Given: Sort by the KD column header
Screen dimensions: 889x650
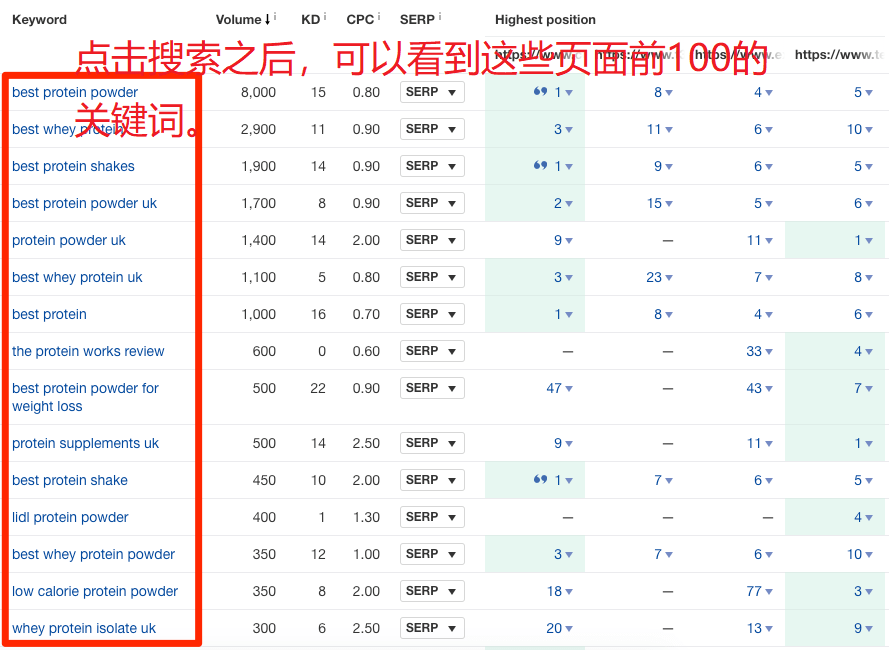Looking at the screenshot, I should 310,20.
